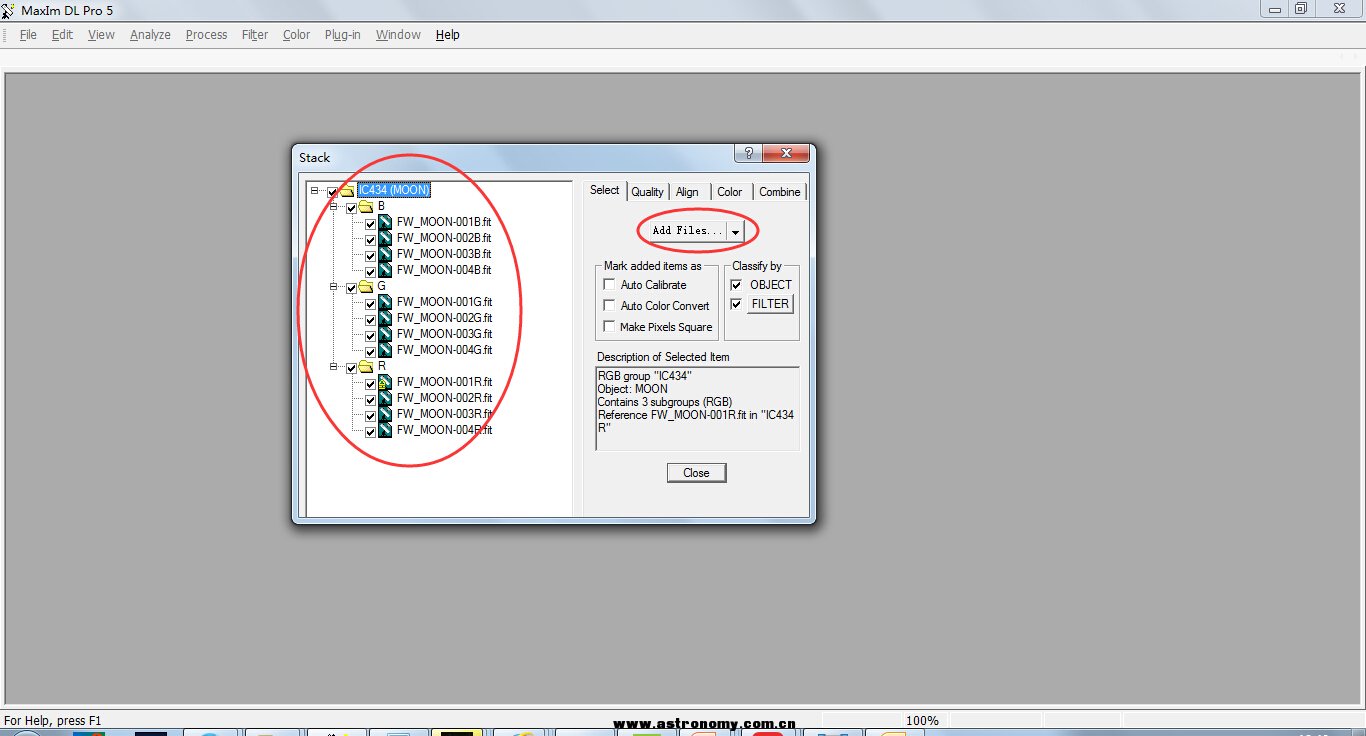
Task: Click the file icon for FW_MOON-003B.fit
Action: [385, 254]
